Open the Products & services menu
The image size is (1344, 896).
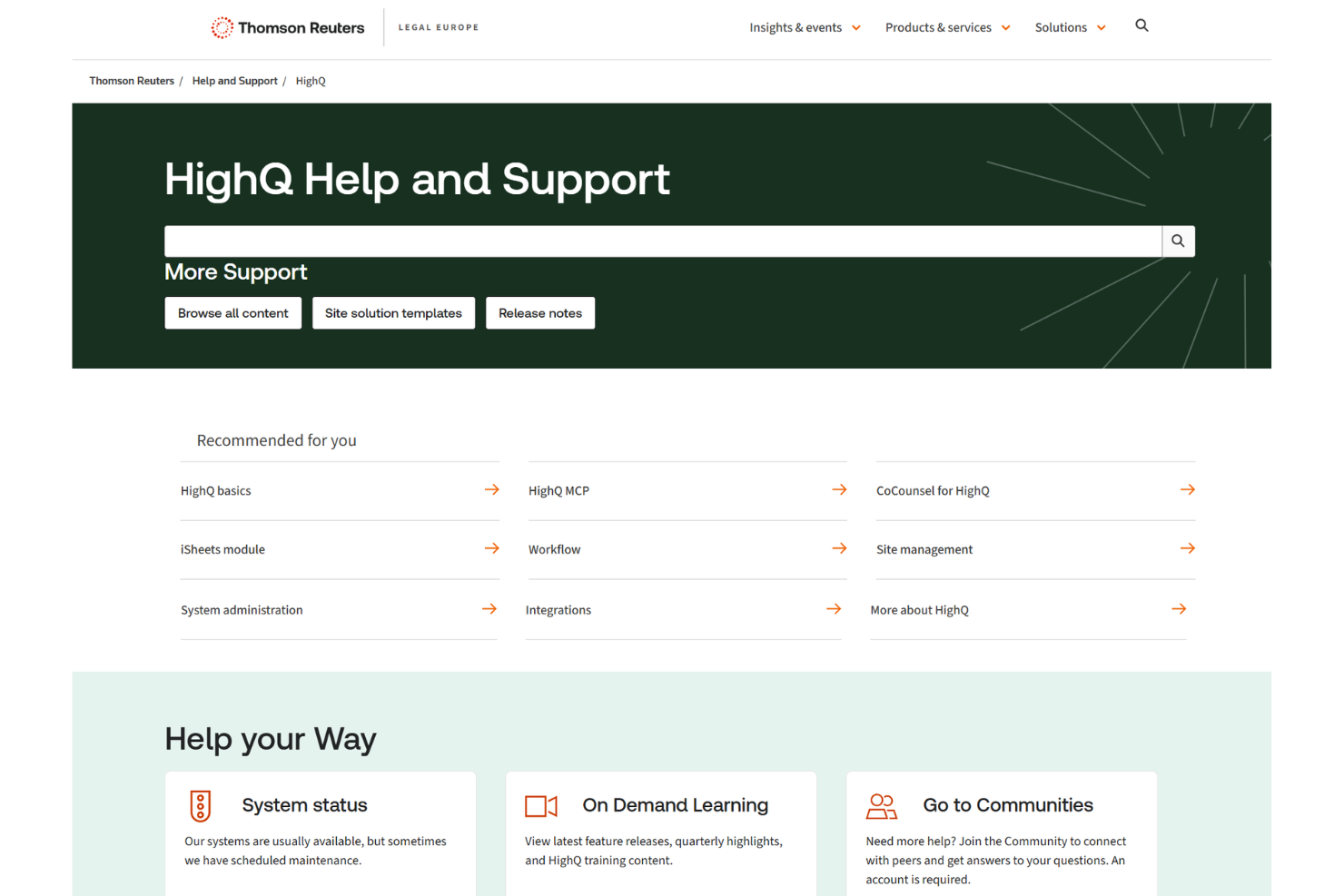[x=938, y=28]
